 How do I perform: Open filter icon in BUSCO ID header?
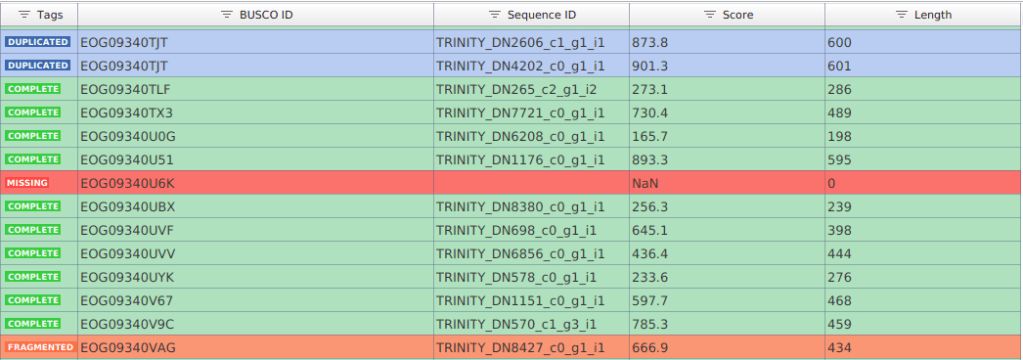tap(227, 14)
